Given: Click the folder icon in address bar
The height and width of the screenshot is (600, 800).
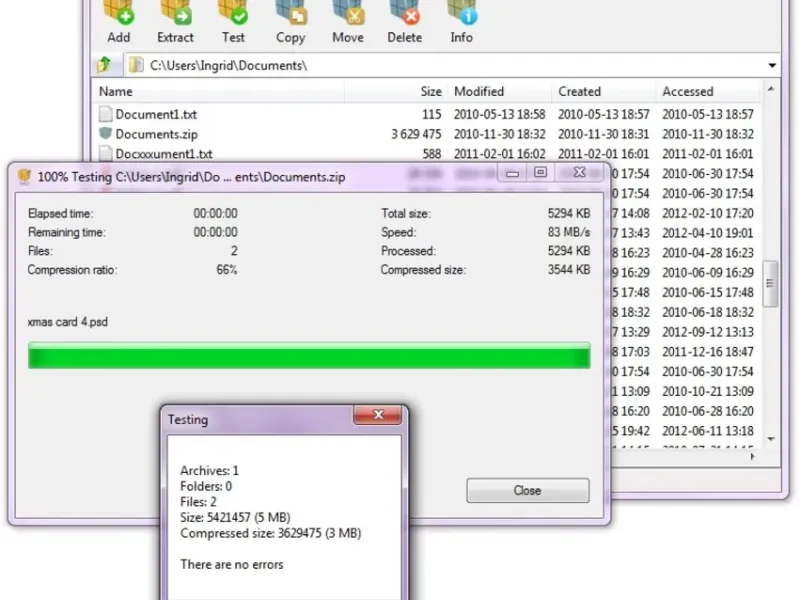Looking at the screenshot, I should (136, 65).
